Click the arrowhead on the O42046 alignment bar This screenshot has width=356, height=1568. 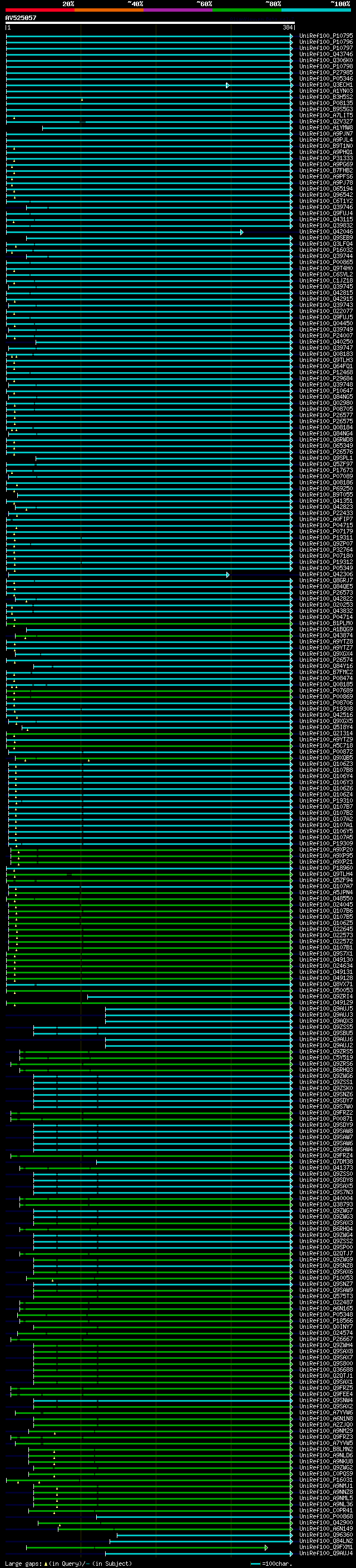click(x=241, y=232)
